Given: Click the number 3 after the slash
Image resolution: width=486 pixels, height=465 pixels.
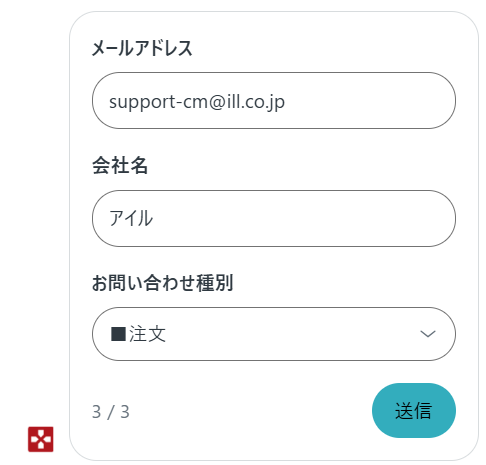Looking at the screenshot, I should (x=125, y=412).
